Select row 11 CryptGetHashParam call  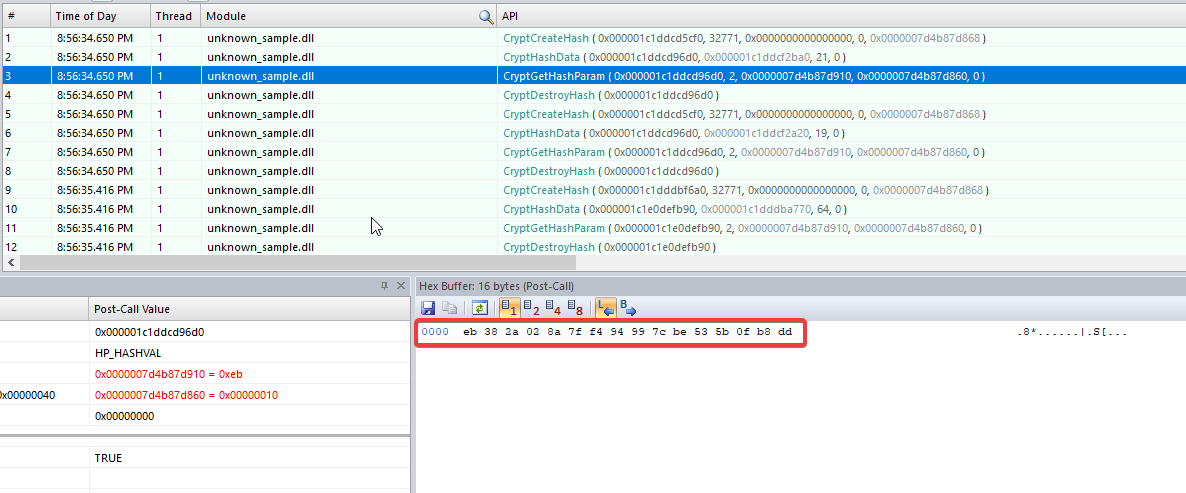pyautogui.click(x=593, y=228)
